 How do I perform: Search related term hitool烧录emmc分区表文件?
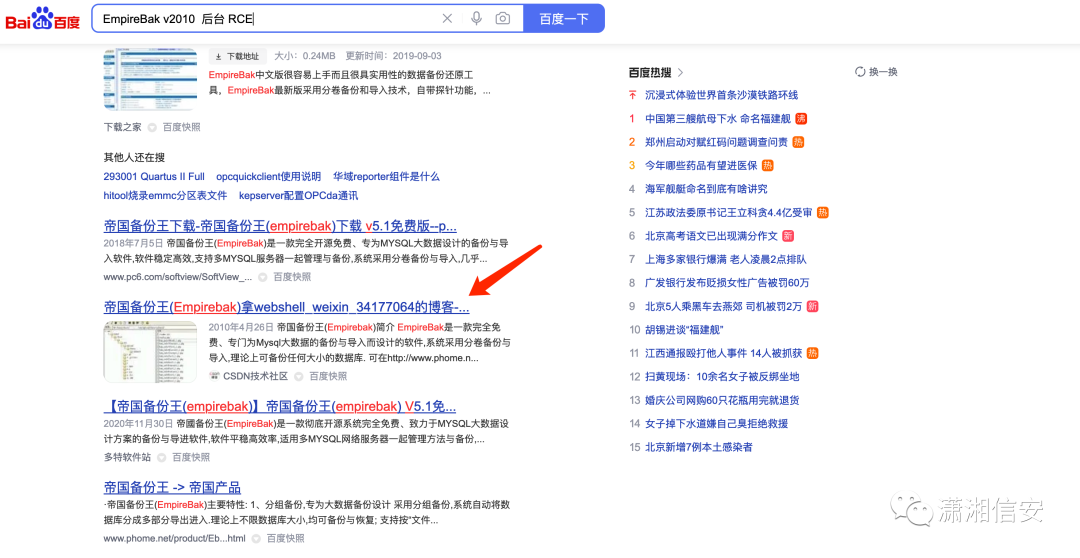coord(165,196)
